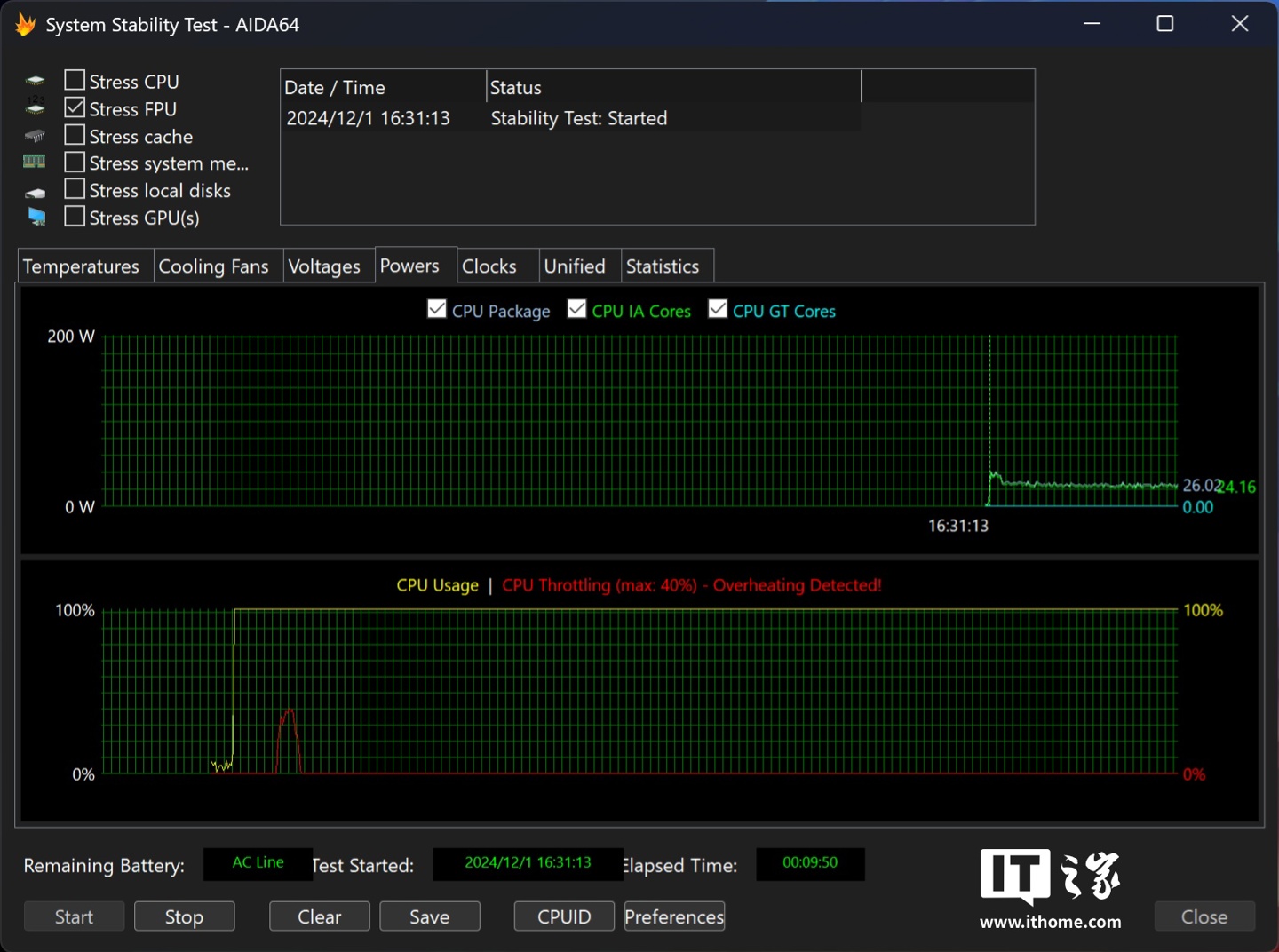This screenshot has height=952, width=1279.
Task: Click the FPU chip icon beside Stress FPU
Action: tap(36, 107)
